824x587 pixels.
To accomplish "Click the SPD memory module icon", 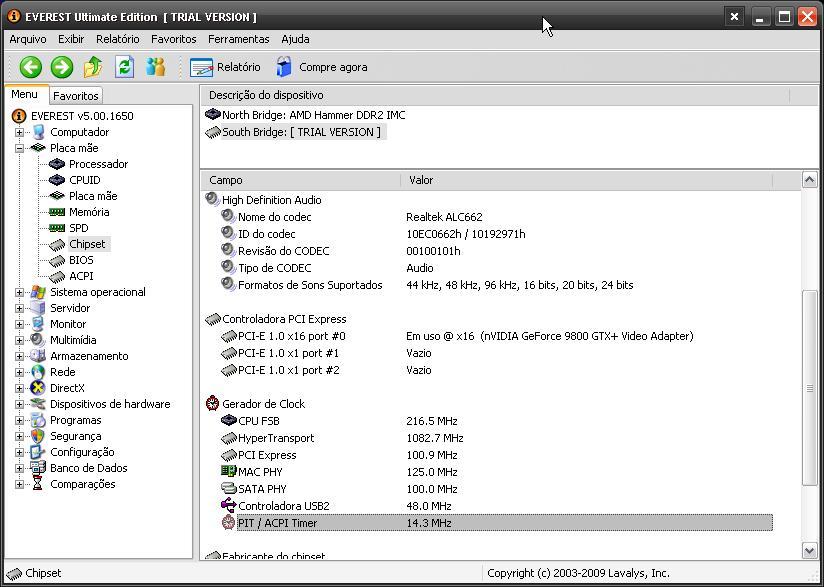I will click(57, 228).
